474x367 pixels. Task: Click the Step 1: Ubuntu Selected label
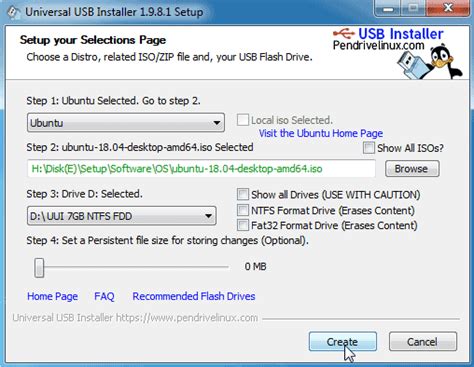[113, 101]
